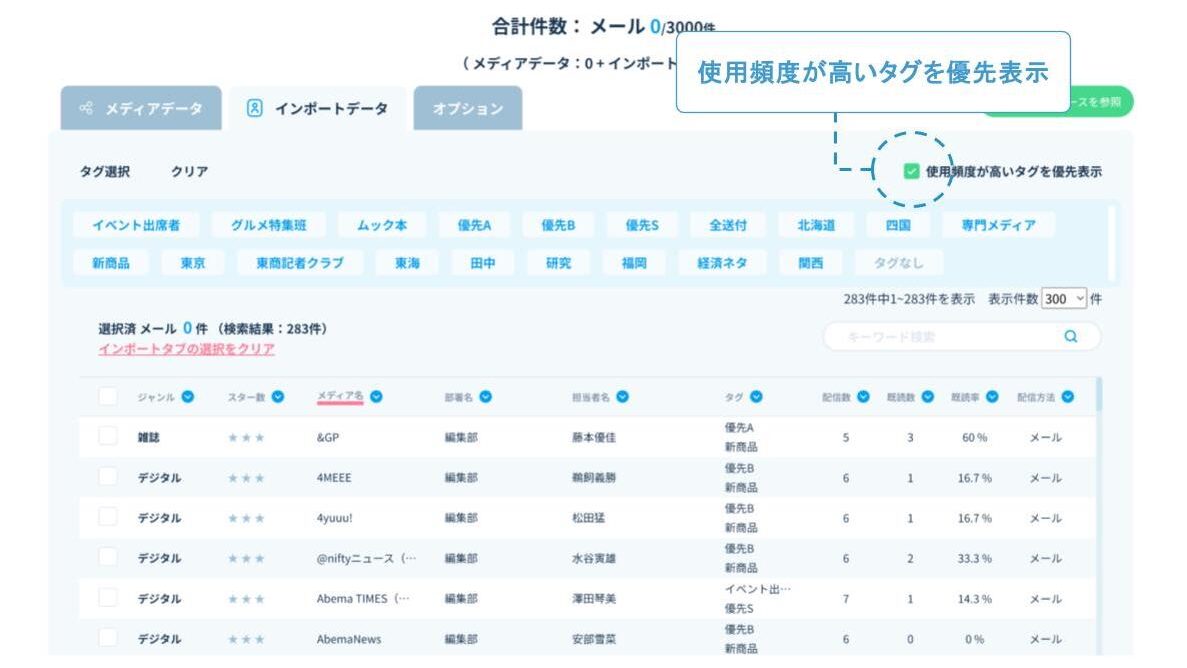
Task: Click the 既読率 column sort icon
Action: pos(992,397)
